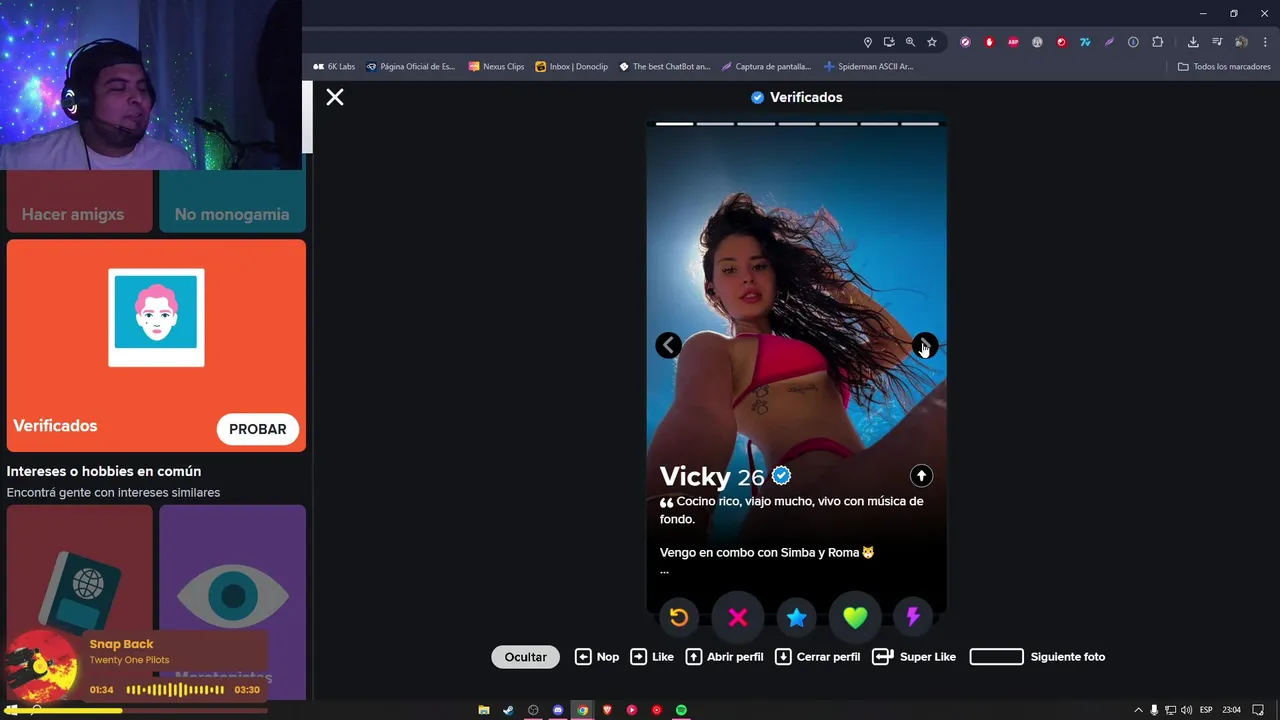Open the Extensions puzzle-piece menu

tap(1158, 42)
